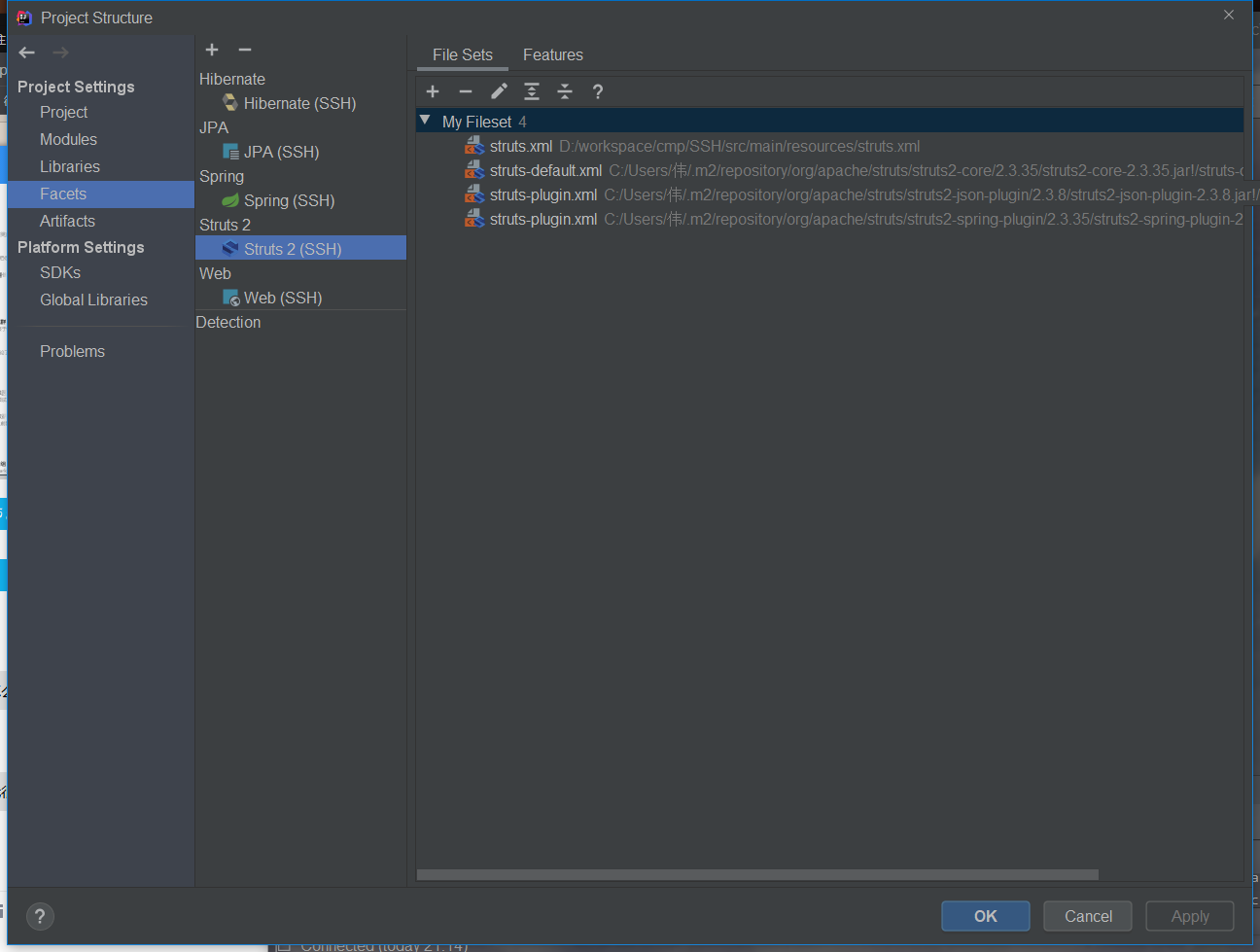Remove the selected file set

click(466, 91)
